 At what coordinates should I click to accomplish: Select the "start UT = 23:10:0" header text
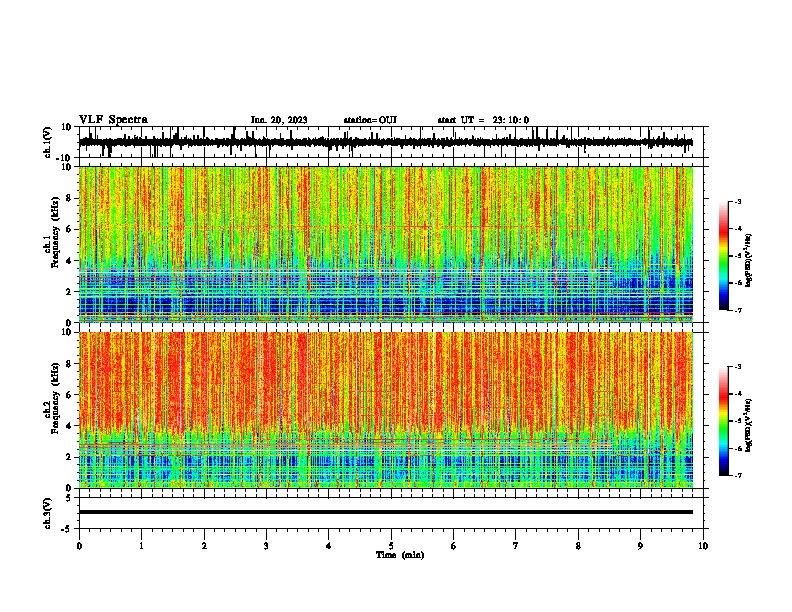click(483, 120)
